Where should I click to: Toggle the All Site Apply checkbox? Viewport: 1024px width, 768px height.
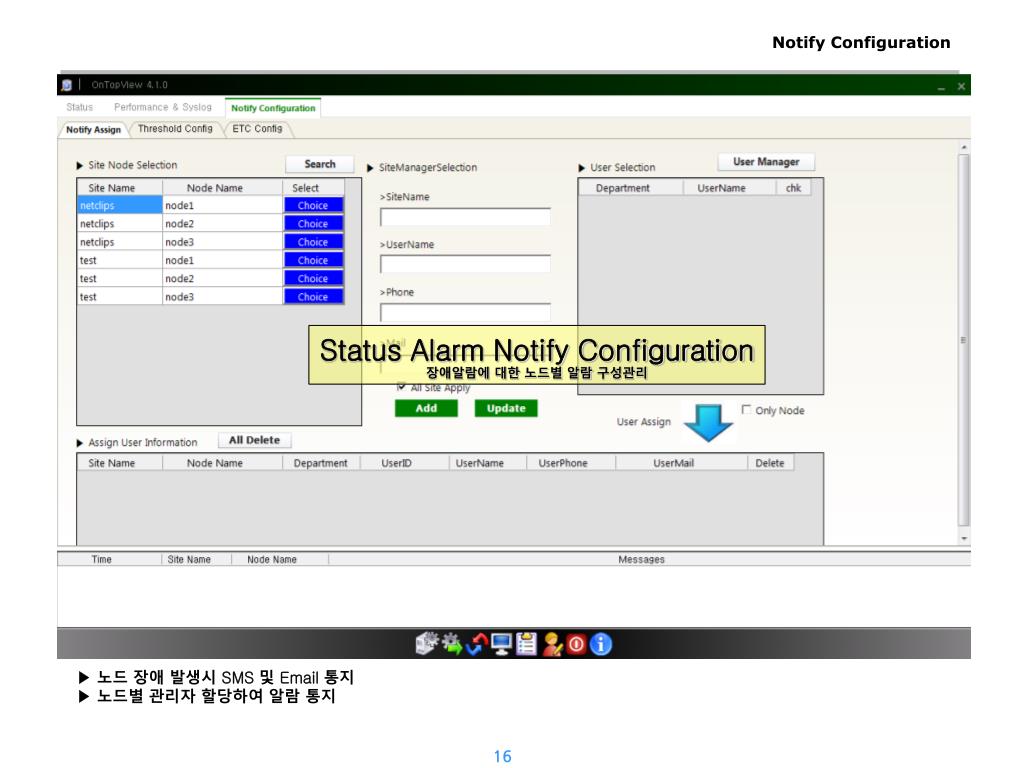(x=401, y=387)
